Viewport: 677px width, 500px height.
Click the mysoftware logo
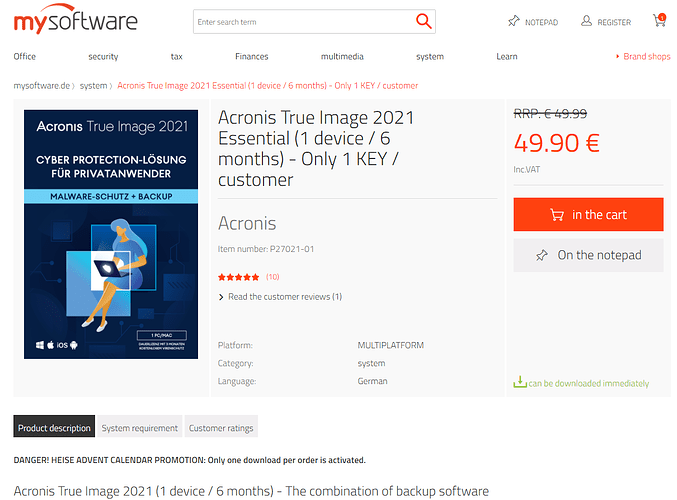[x=76, y=19]
